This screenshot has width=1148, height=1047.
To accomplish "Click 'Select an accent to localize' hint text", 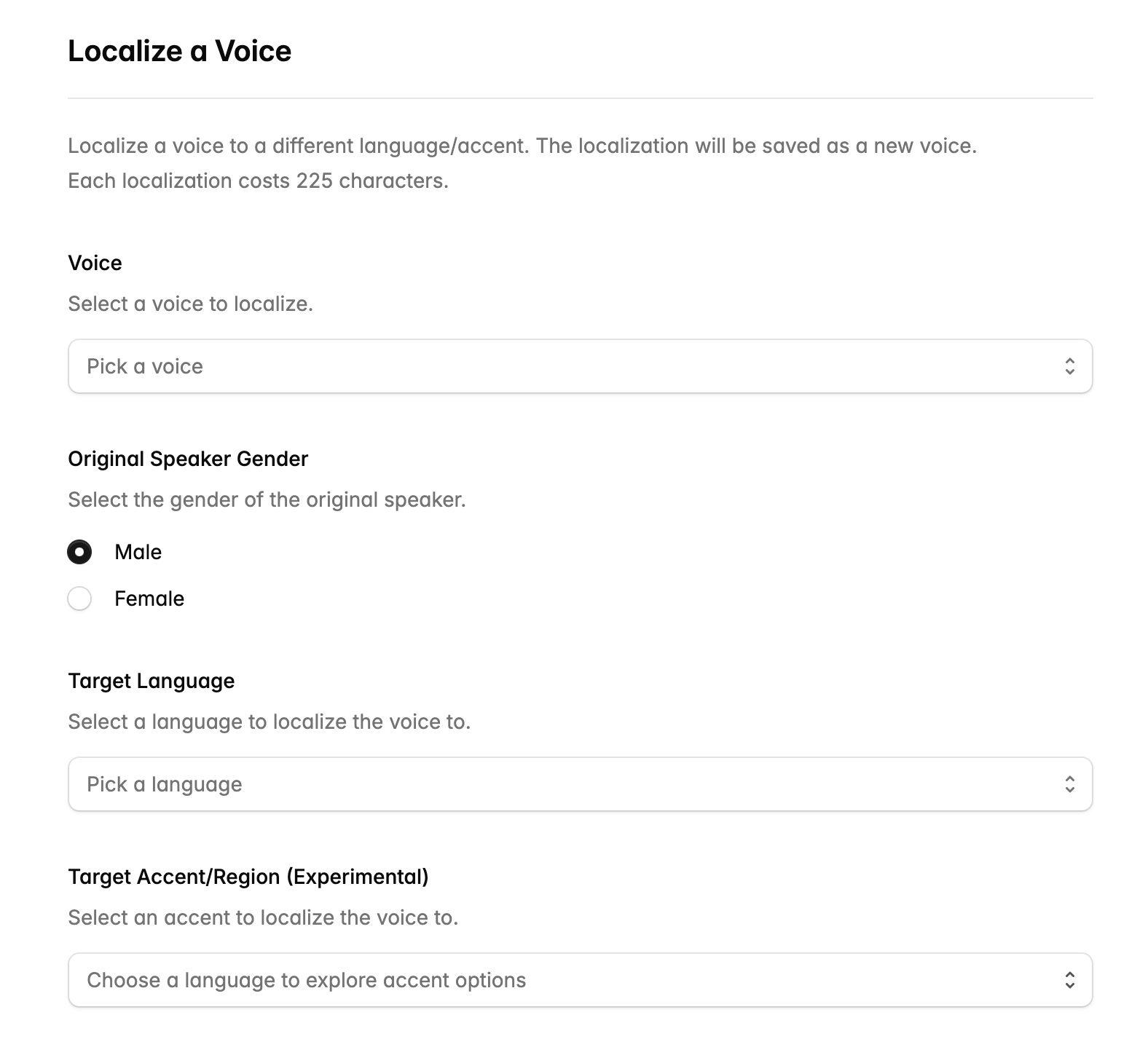I will point(263,917).
